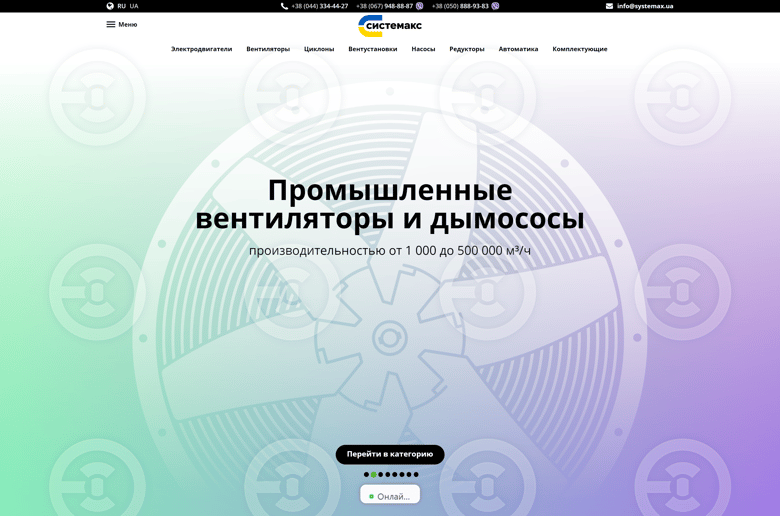Open the Редукторы category
The image size is (780, 516).
click(467, 49)
